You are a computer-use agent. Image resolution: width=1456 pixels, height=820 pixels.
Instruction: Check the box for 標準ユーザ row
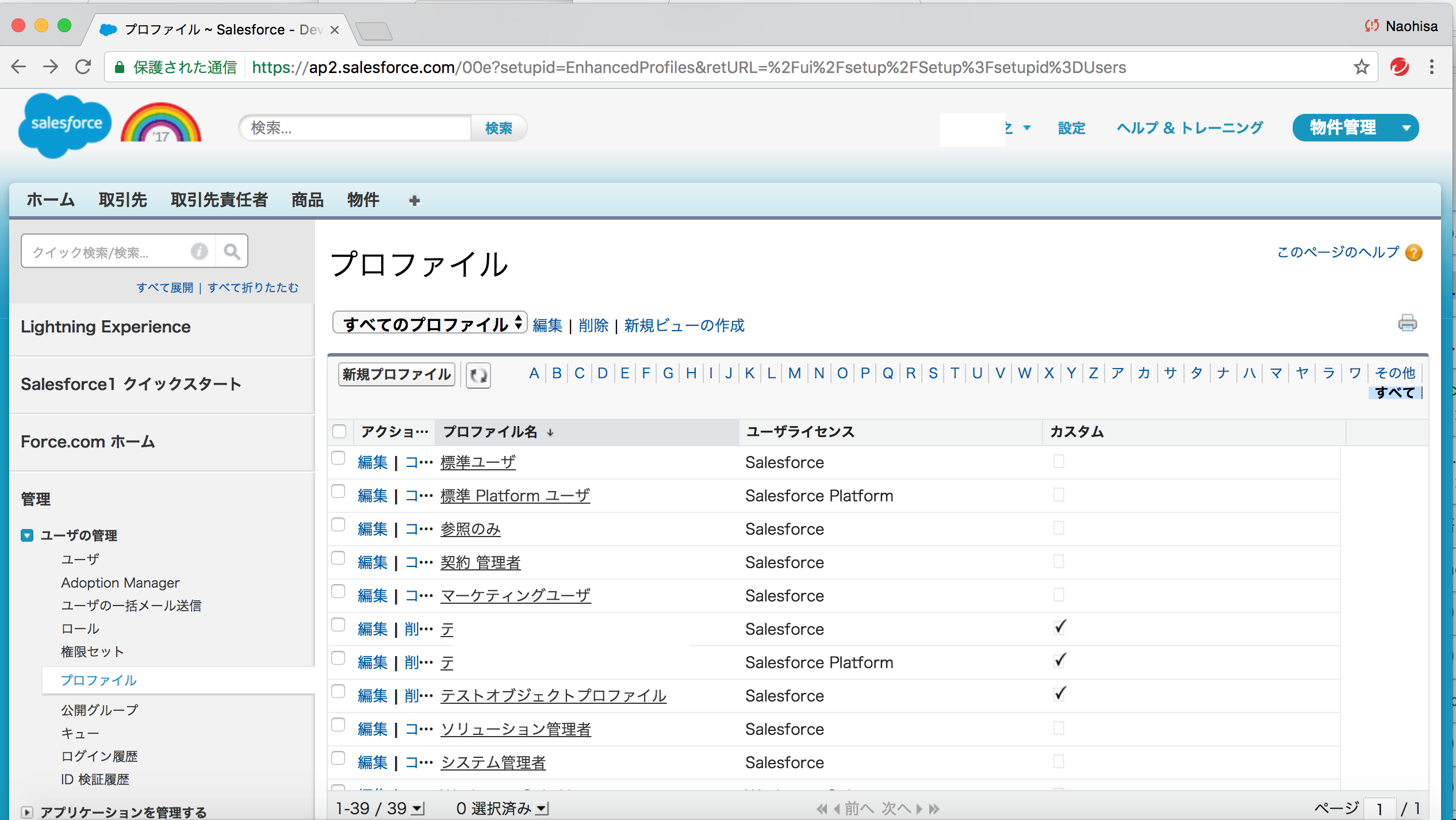pyautogui.click(x=338, y=458)
